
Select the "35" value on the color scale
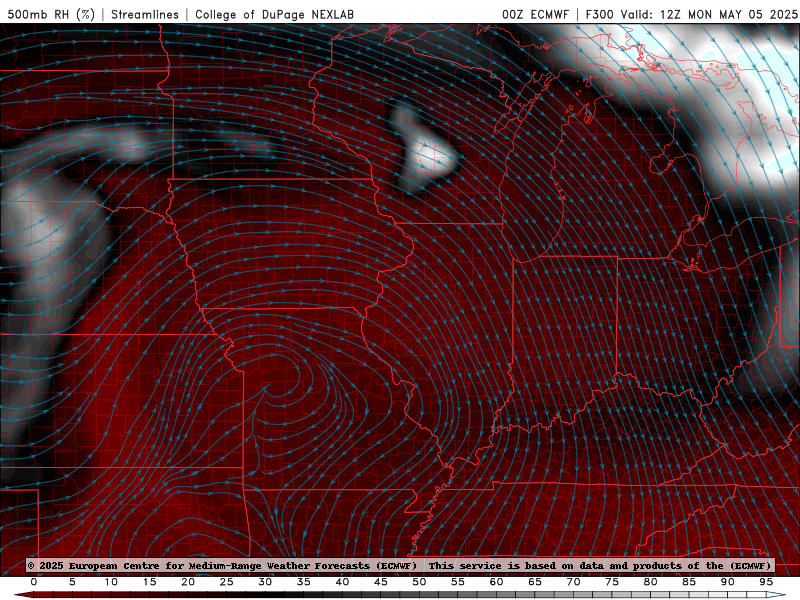point(304,582)
